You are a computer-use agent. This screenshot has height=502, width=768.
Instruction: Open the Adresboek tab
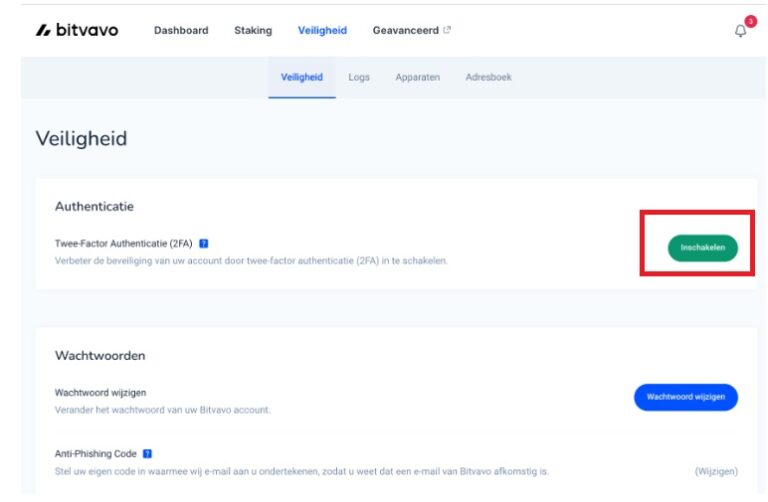[x=488, y=77]
